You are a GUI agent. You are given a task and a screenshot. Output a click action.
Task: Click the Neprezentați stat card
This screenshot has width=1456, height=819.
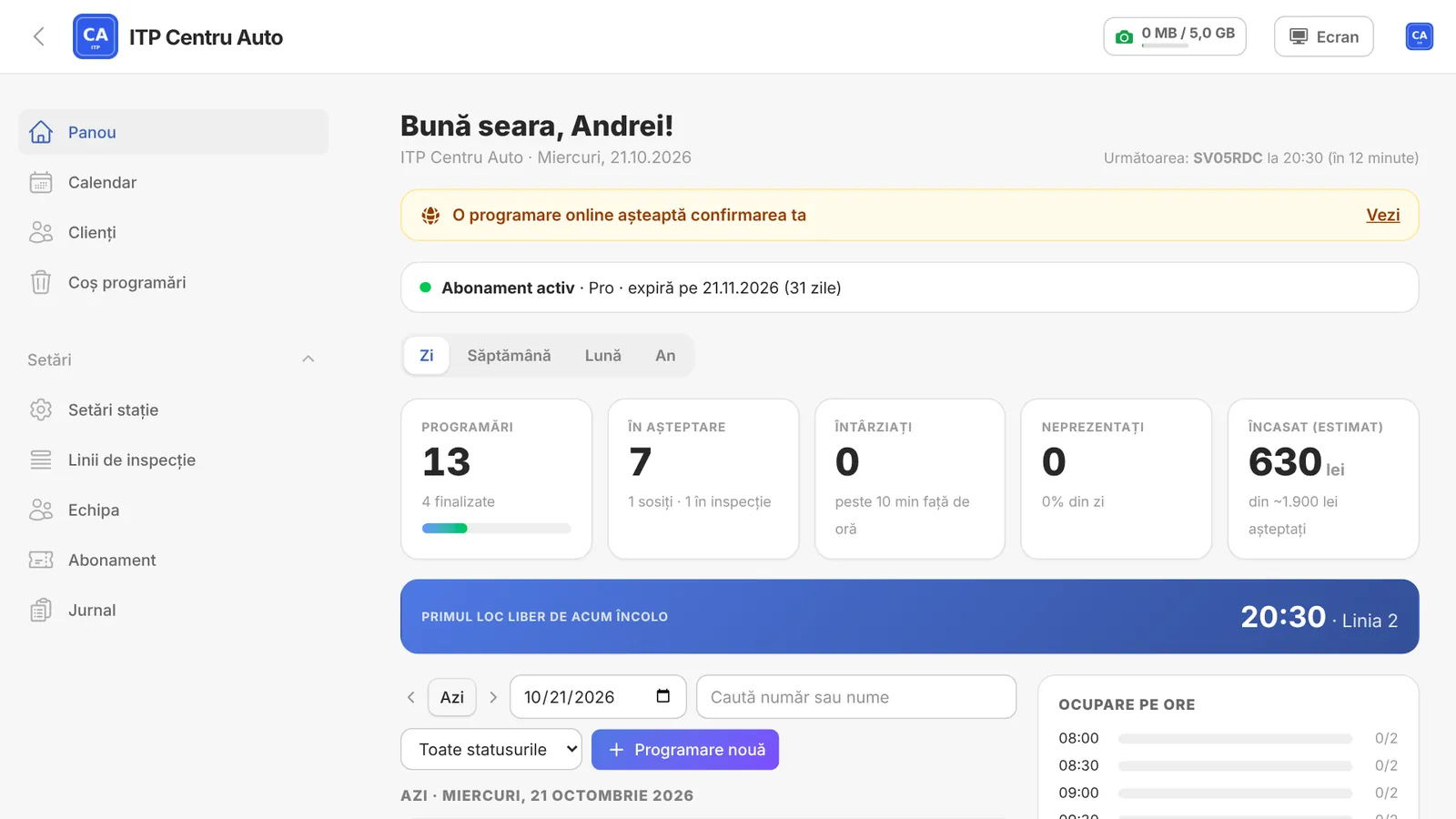[1117, 479]
